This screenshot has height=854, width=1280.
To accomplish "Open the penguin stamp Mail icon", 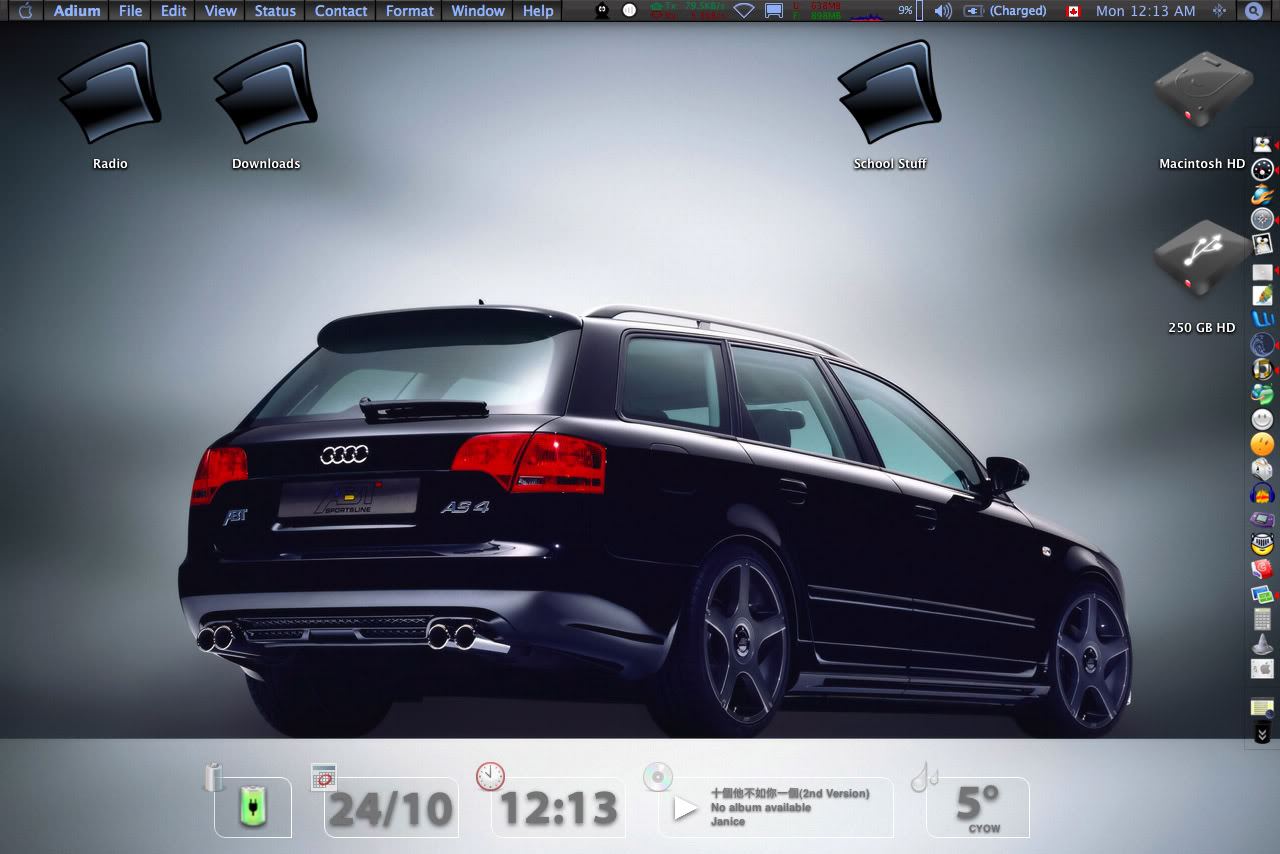I will tap(1262, 244).
